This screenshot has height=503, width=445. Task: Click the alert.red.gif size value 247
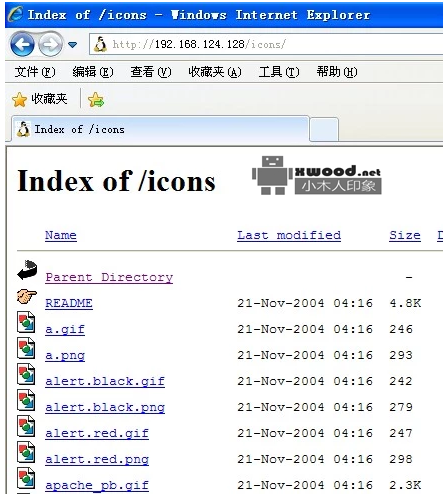click(x=401, y=433)
